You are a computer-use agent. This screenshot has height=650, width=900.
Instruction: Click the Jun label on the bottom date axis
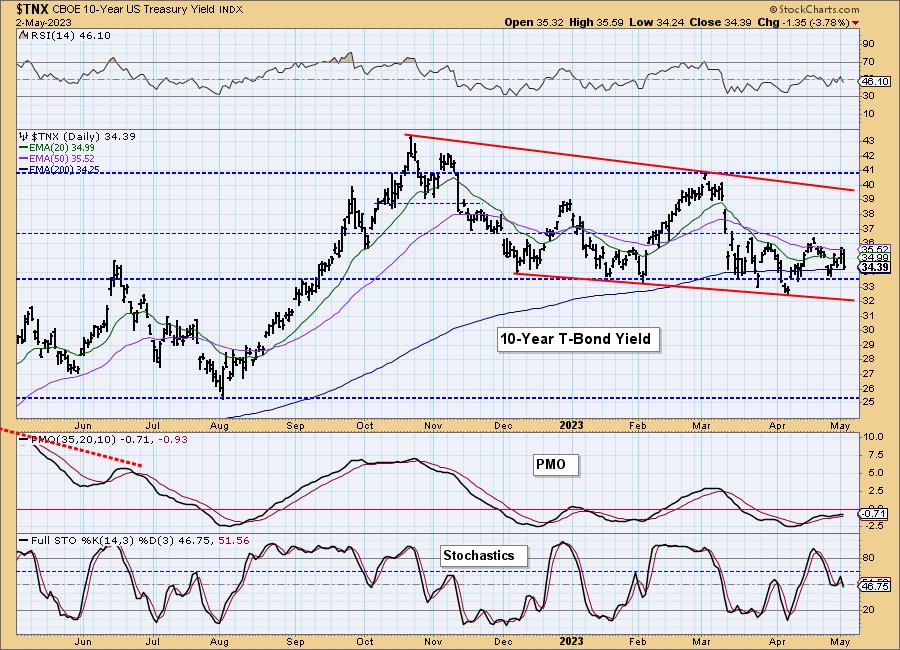[83, 641]
